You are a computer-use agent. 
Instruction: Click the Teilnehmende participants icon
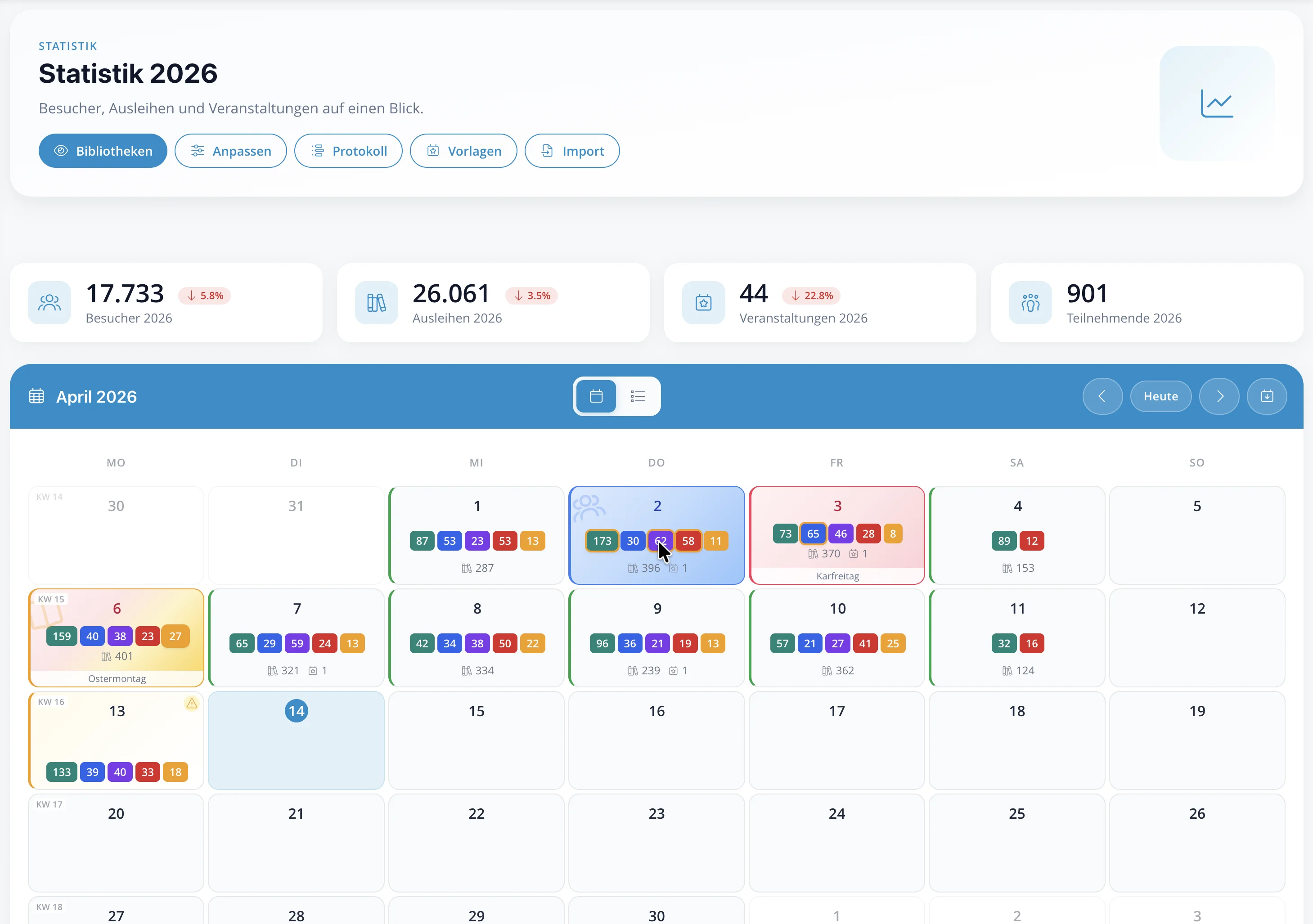(x=1030, y=302)
